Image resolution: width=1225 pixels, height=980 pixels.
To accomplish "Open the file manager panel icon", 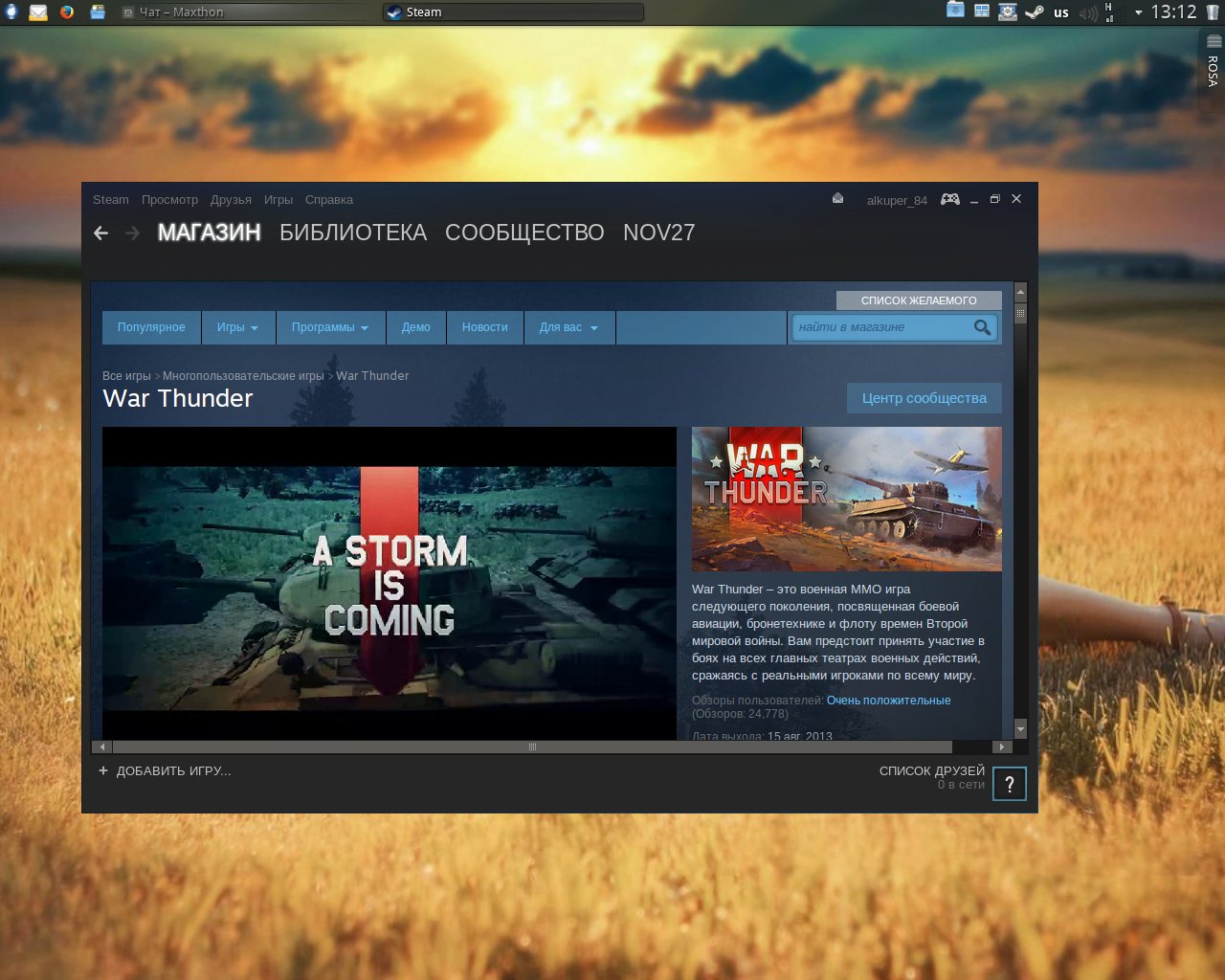I will pyautogui.click(x=97, y=12).
